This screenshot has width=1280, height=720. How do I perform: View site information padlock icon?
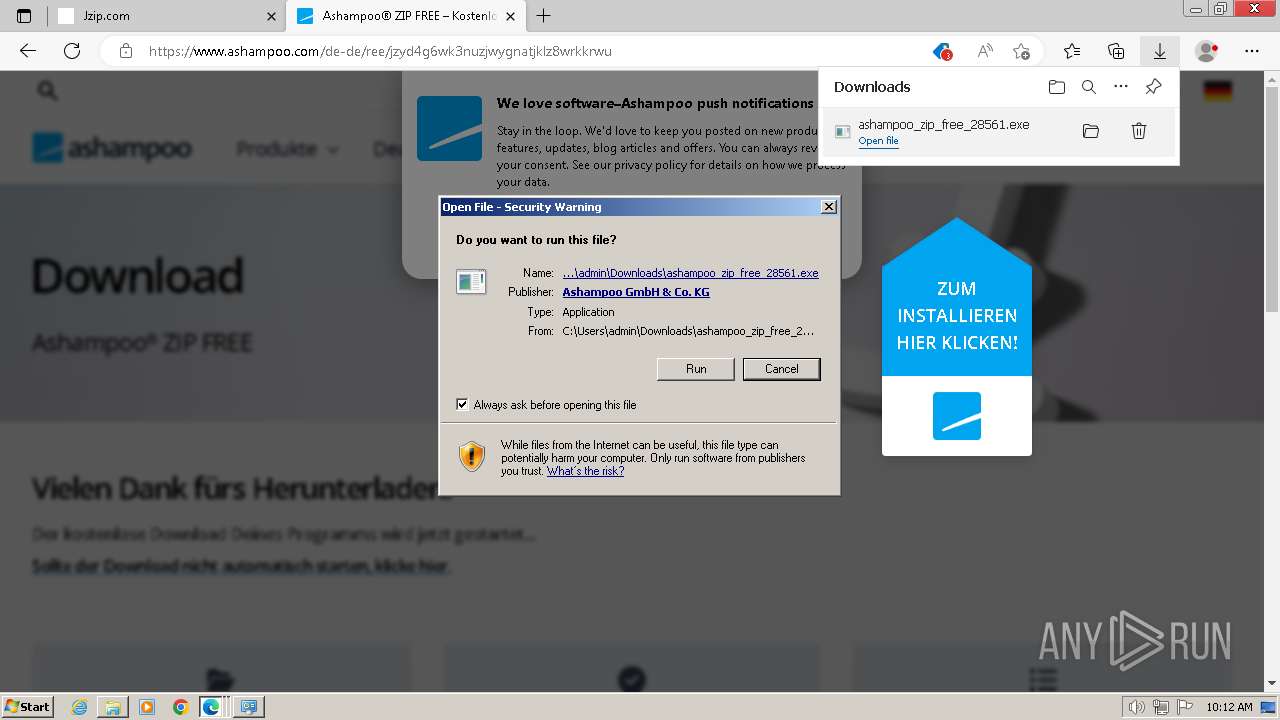click(125, 51)
